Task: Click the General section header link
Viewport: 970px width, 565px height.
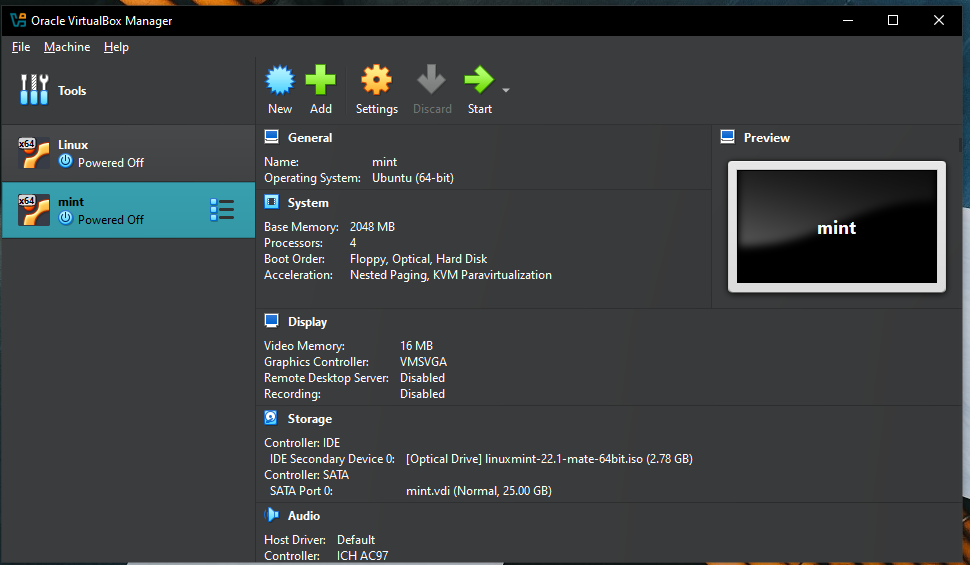Action: pyautogui.click(x=310, y=138)
